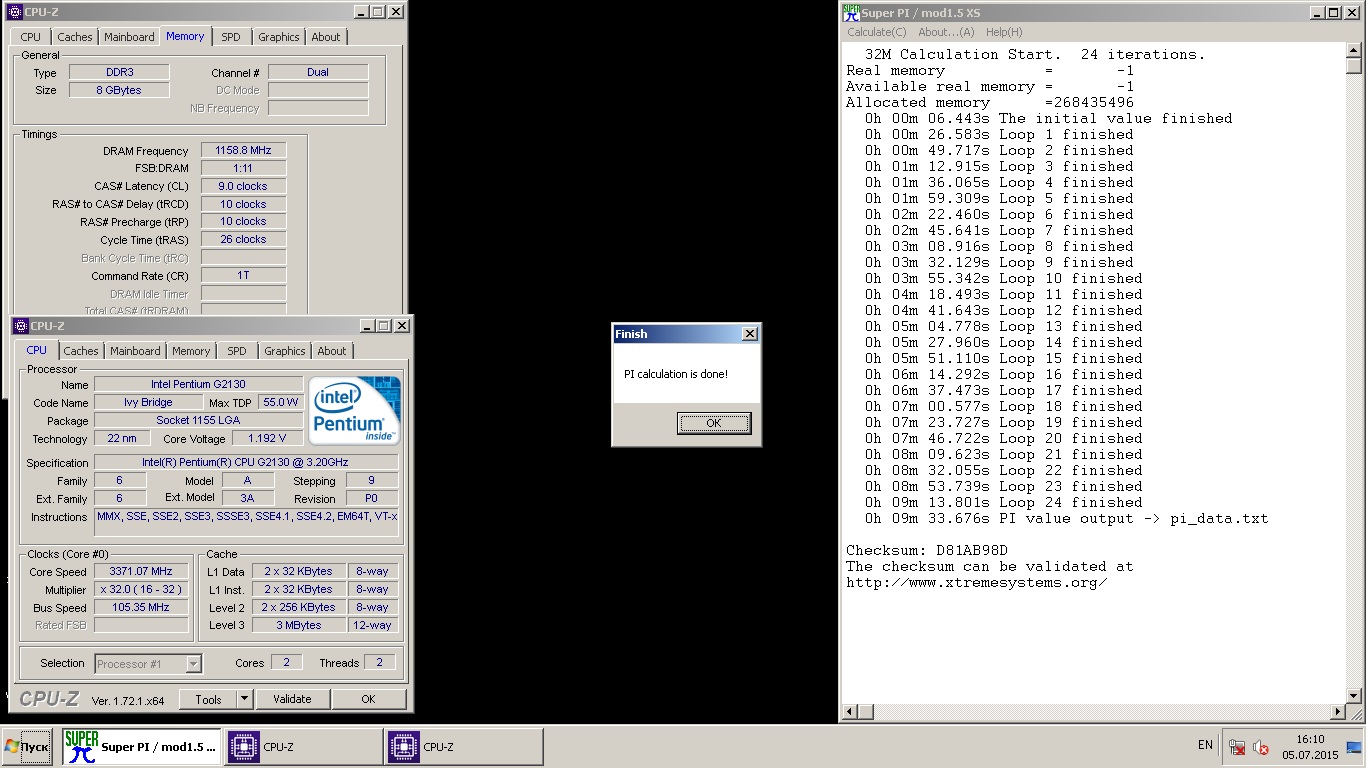The image size is (1366, 768).
Task: Click the Level 3 cache 3 MBytes value
Action: pos(298,625)
